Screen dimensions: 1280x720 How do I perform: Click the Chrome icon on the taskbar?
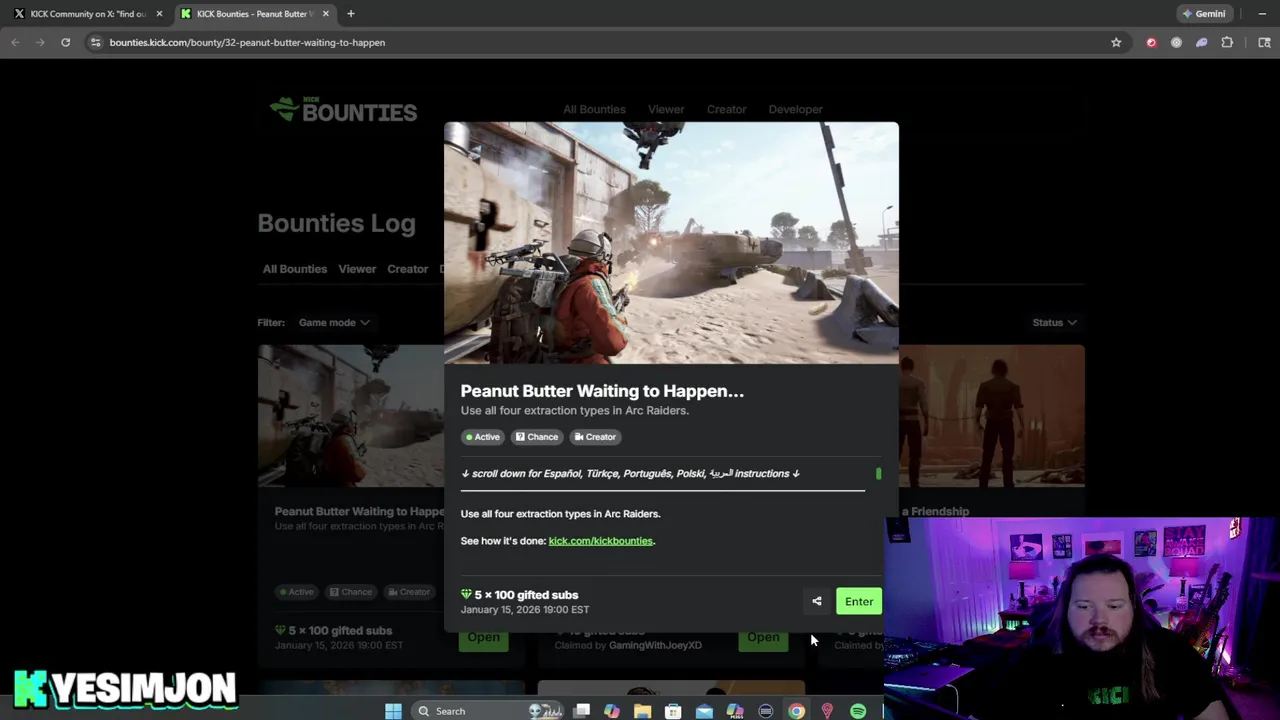796,711
